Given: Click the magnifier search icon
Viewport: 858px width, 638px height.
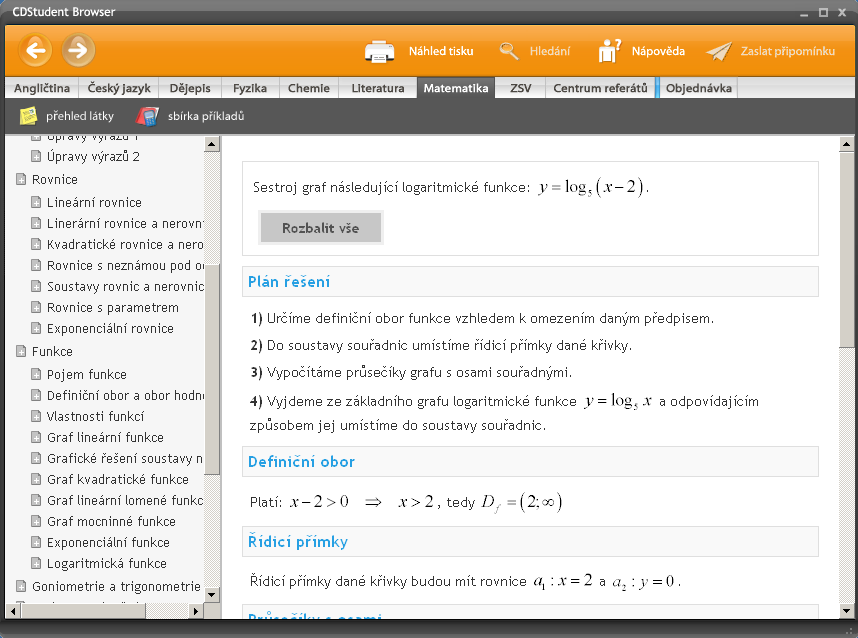Looking at the screenshot, I should (509, 51).
